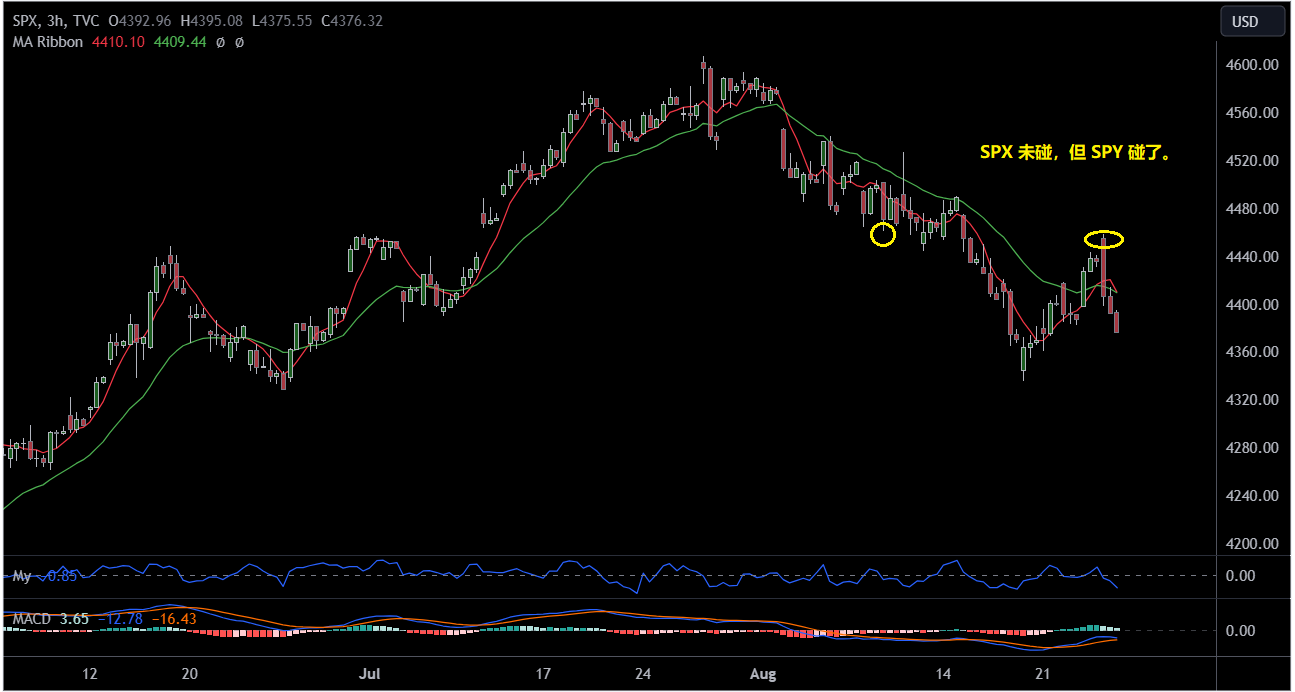Select the MACD indicator label
The height and width of the screenshot is (692, 1295).
pos(32,619)
